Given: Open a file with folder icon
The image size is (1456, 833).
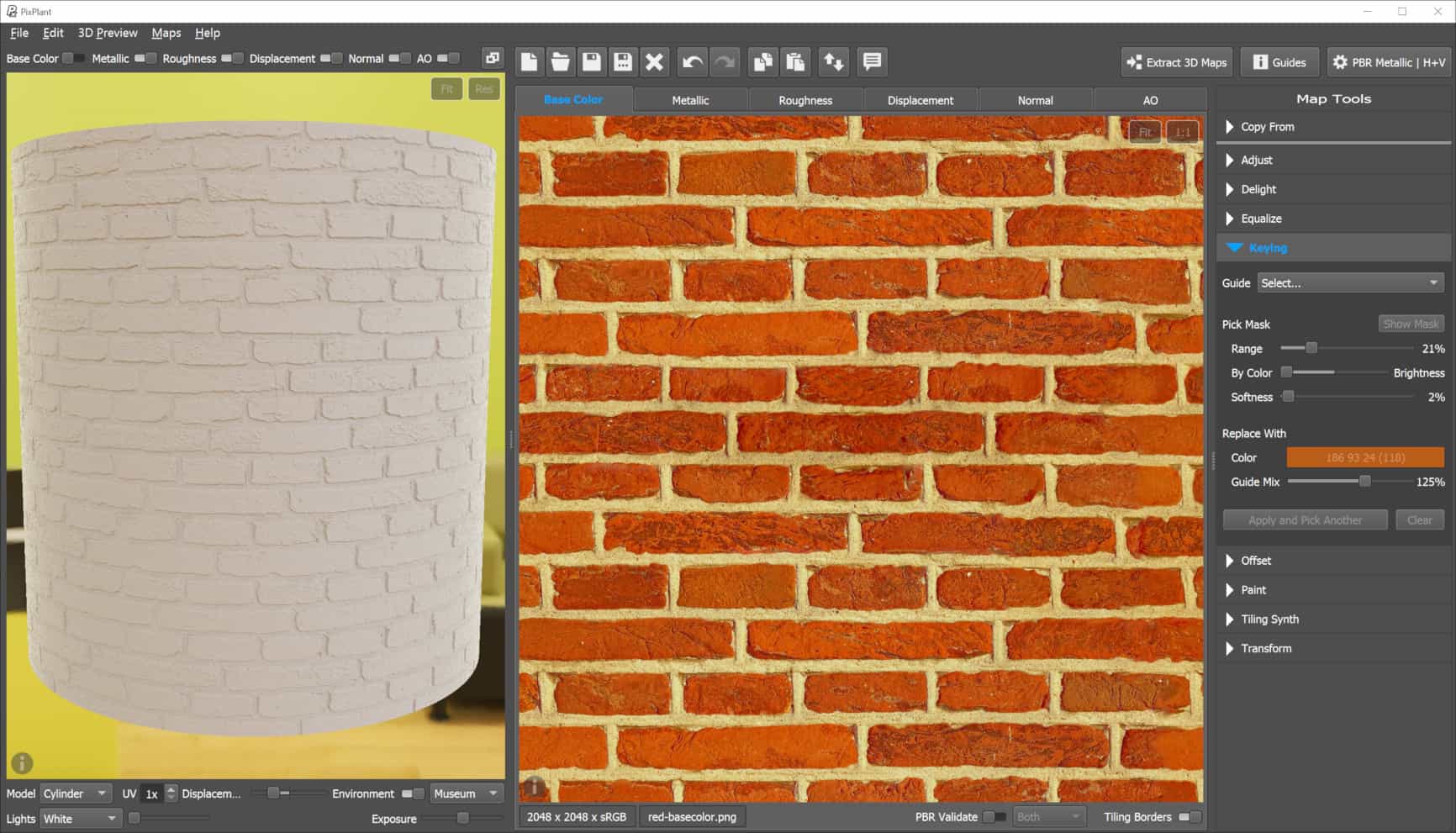Looking at the screenshot, I should [560, 61].
